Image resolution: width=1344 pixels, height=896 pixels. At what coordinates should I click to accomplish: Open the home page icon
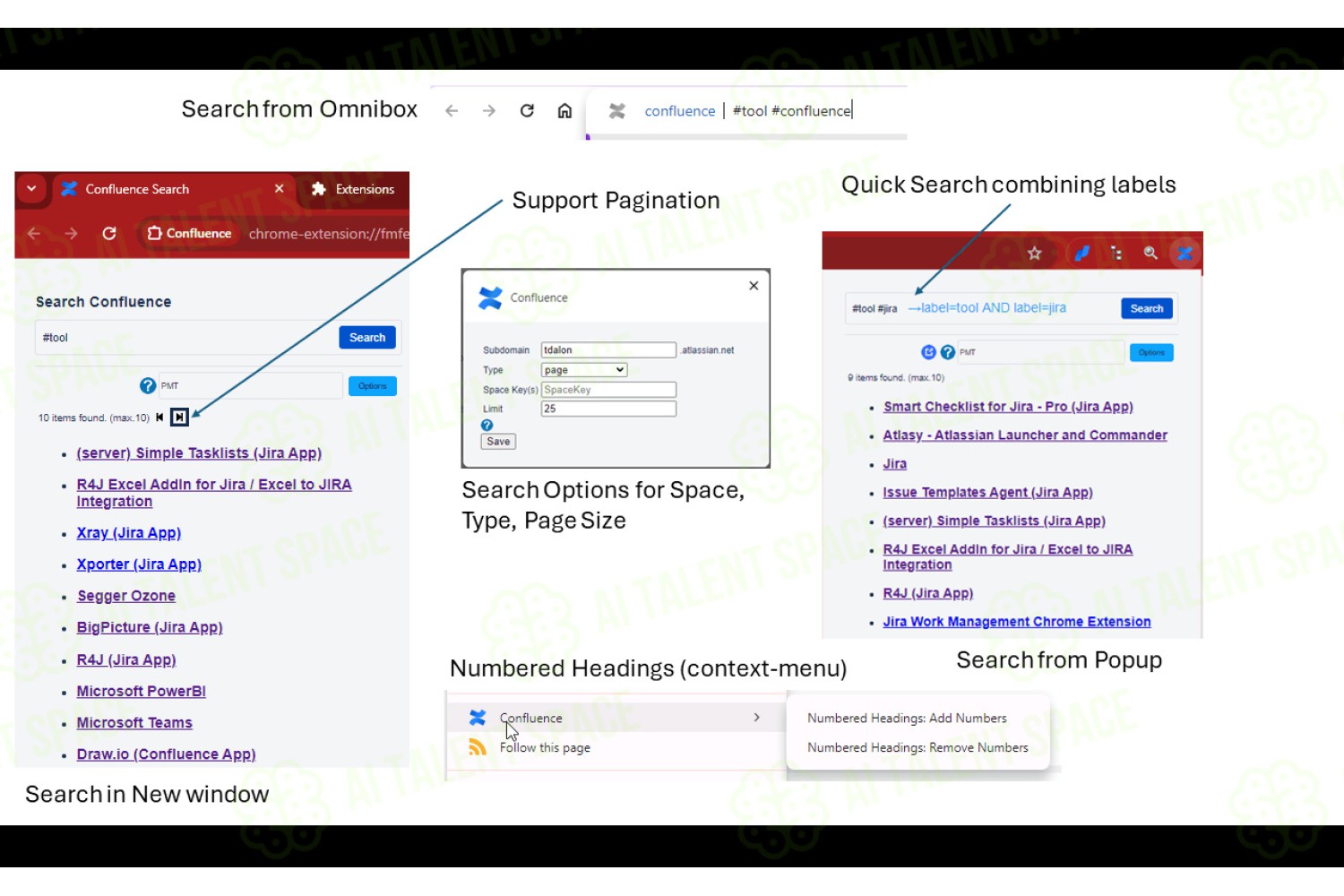tap(564, 110)
